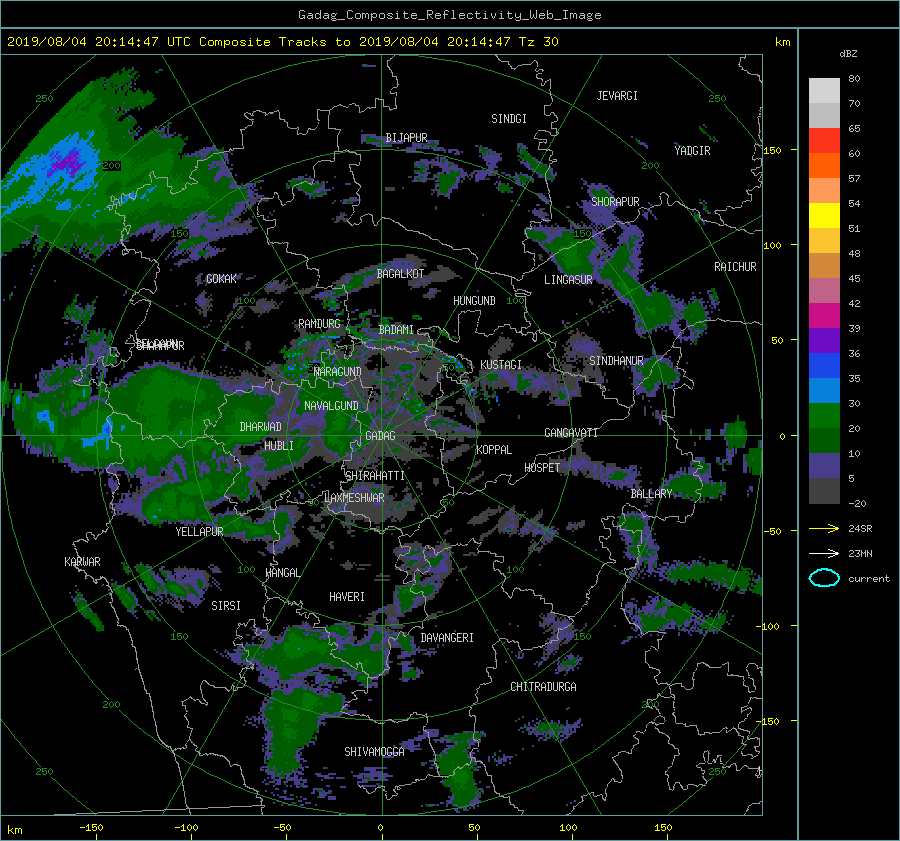
Task: Pick the dark orange 57-60 dBZ swatch
Action: (x=824, y=165)
